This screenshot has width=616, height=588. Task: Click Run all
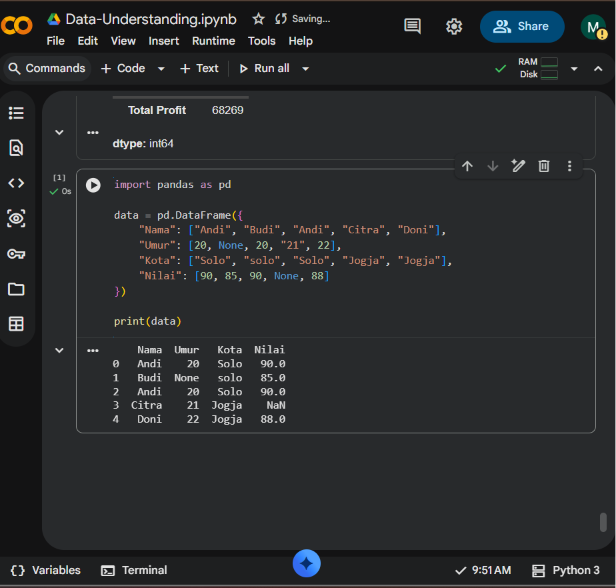click(264, 68)
